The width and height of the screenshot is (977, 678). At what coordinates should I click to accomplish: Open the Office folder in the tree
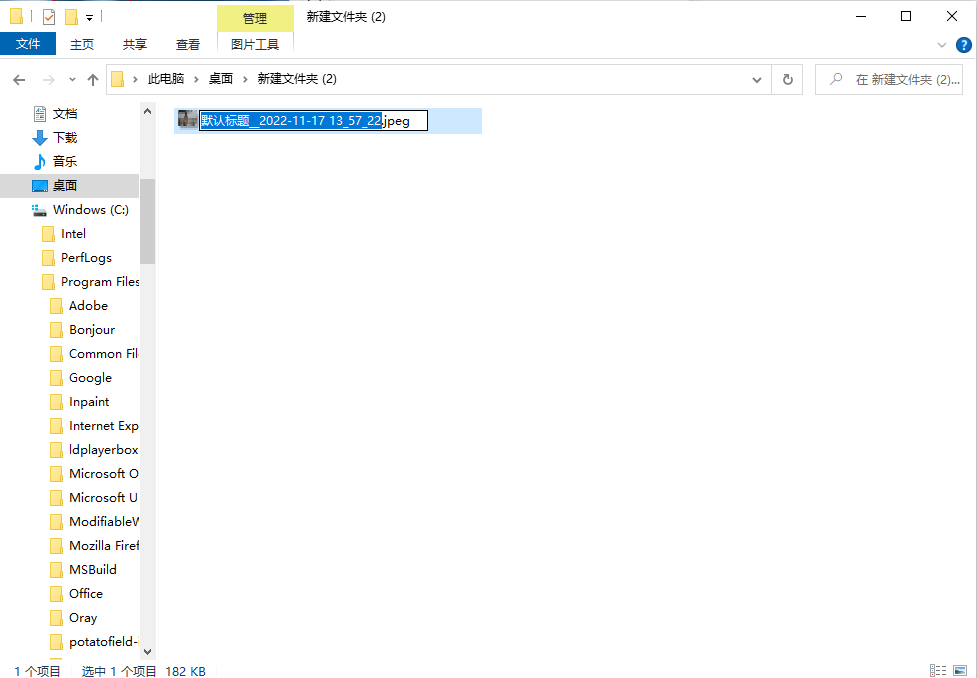[85, 593]
